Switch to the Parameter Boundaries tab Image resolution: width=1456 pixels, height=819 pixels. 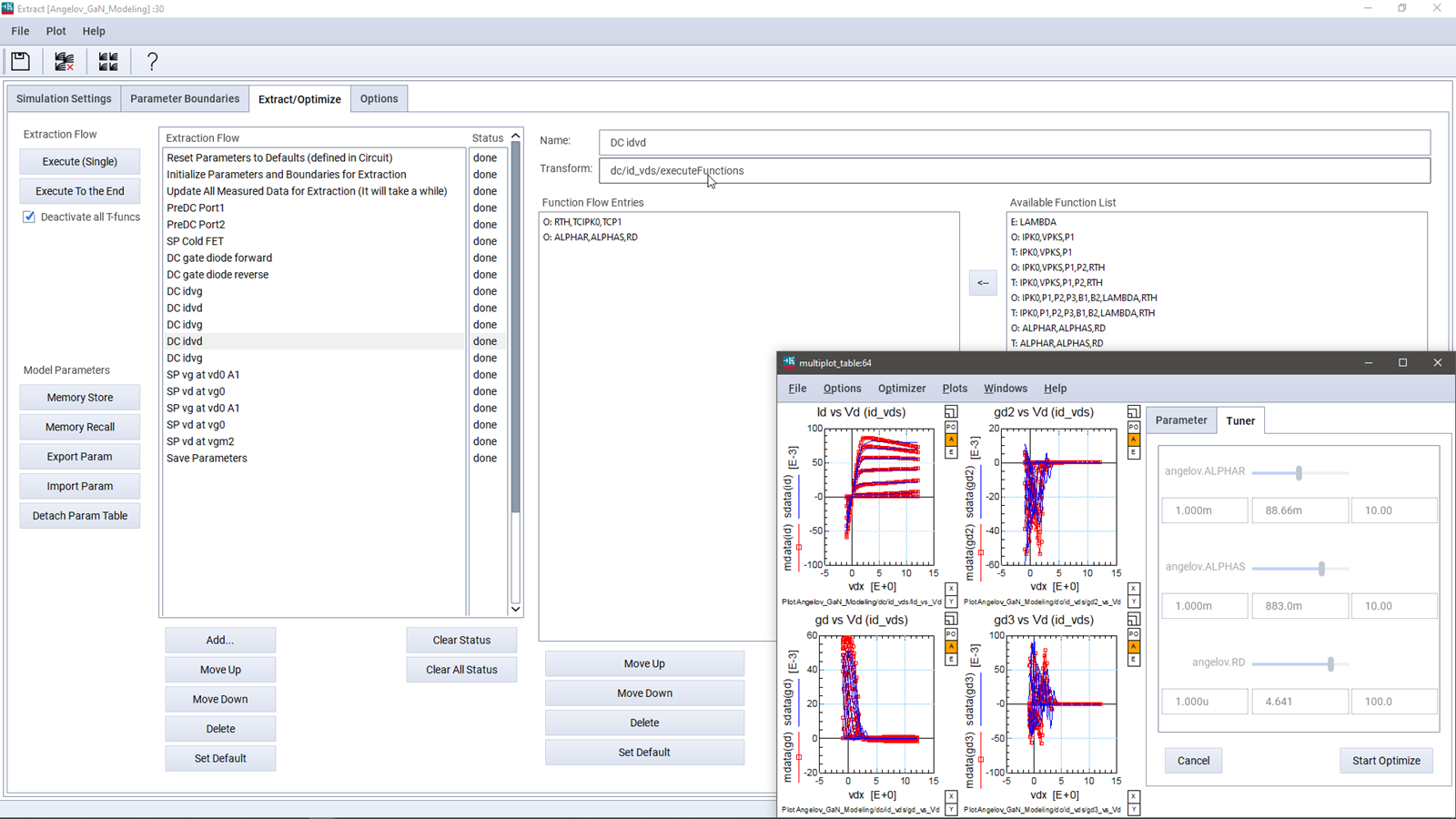(x=185, y=98)
